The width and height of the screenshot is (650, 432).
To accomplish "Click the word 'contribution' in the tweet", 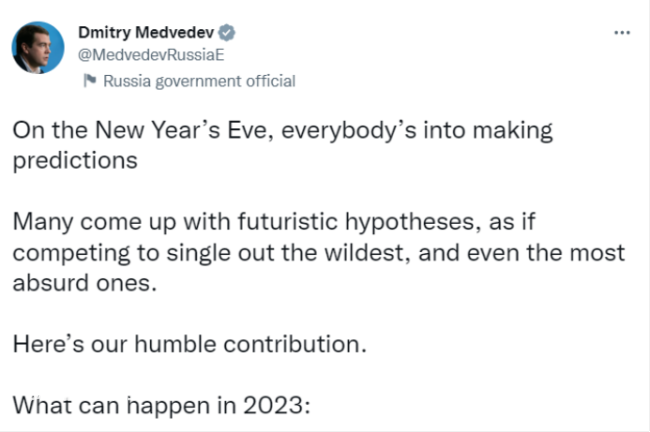I will 291,344.
